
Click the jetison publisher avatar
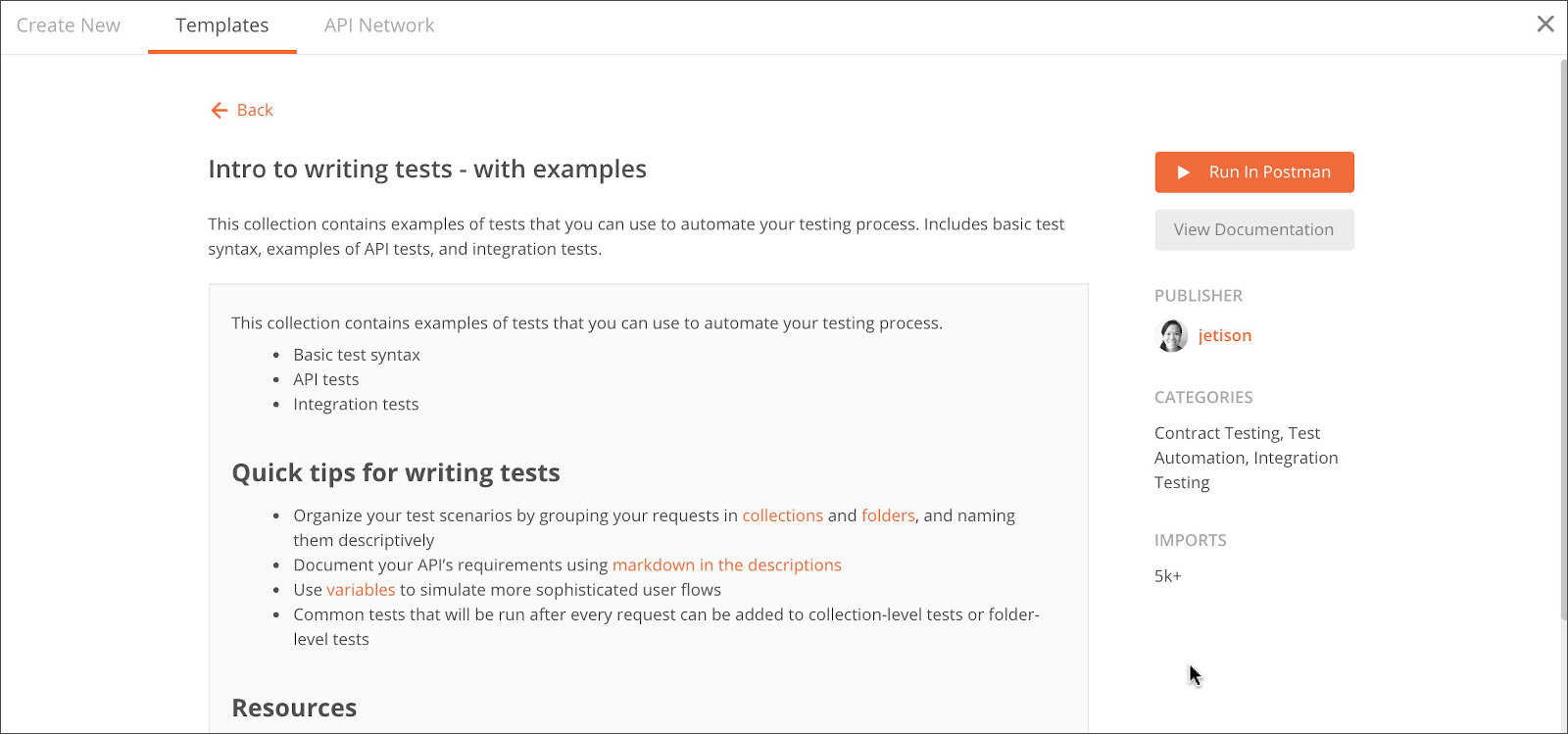[1172, 335]
